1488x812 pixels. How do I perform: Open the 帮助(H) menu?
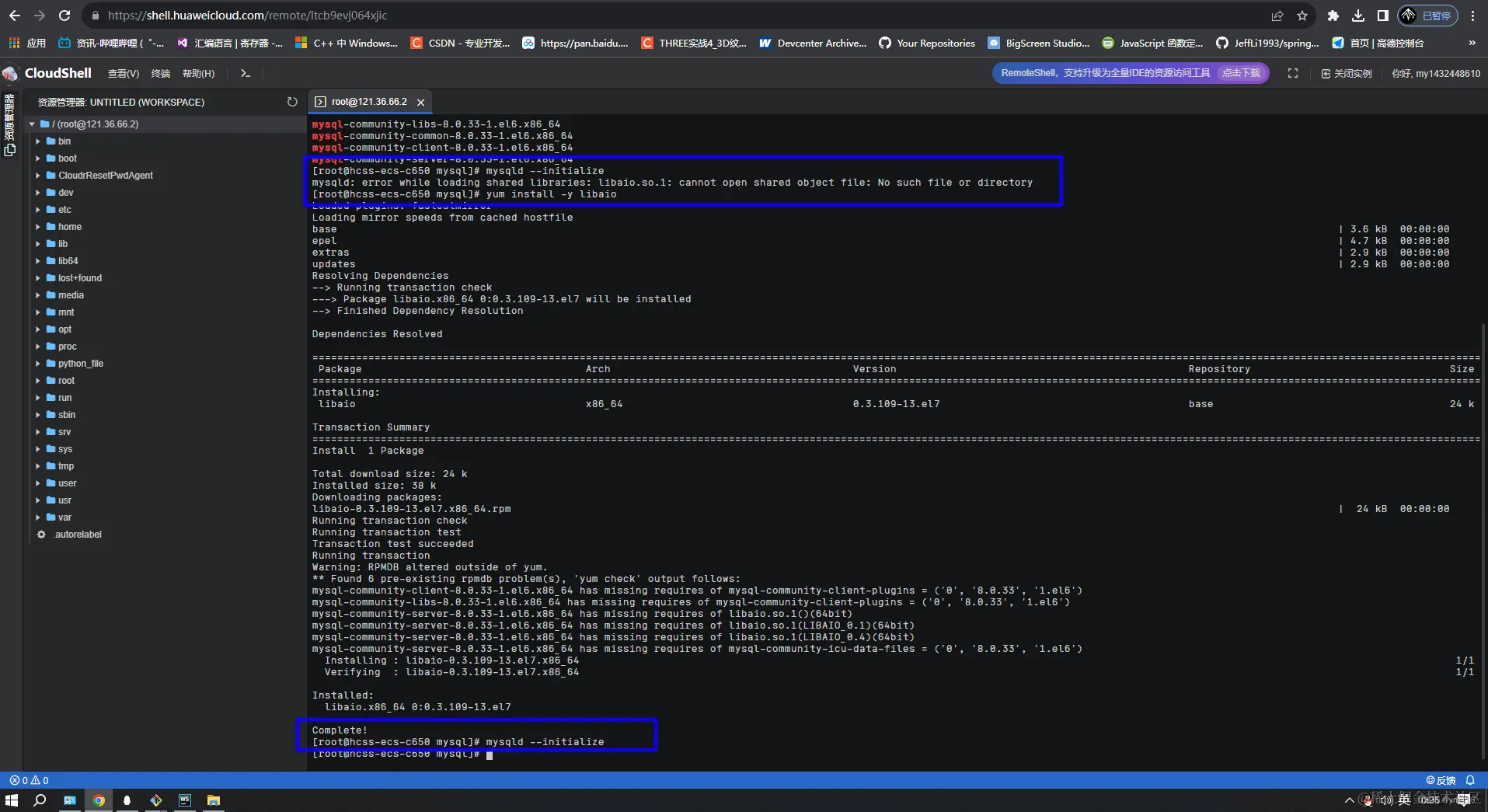pos(198,73)
